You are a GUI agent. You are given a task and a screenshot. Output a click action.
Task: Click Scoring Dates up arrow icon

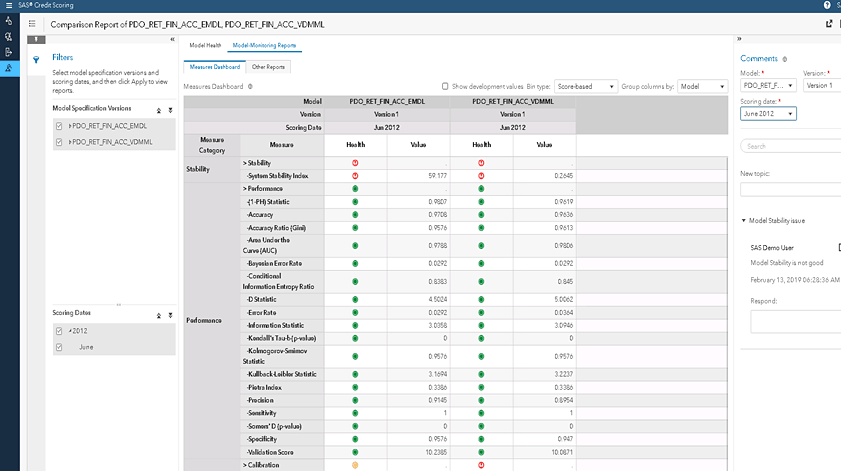click(x=159, y=315)
